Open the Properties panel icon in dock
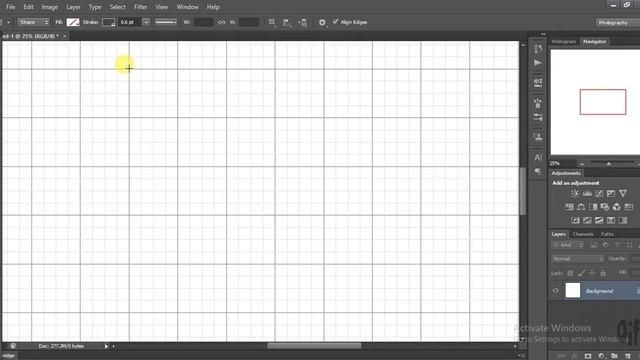The image size is (640, 360). 538,82
